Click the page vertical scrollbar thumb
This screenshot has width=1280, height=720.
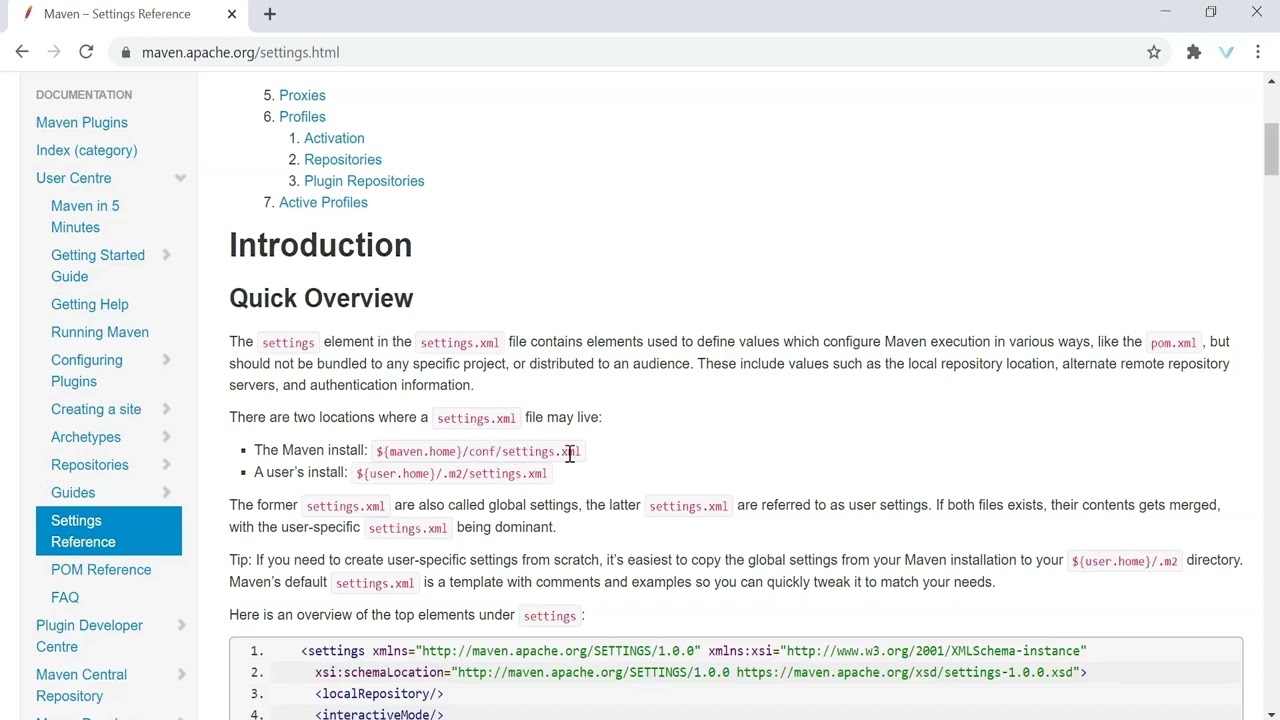tap(1271, 148)
